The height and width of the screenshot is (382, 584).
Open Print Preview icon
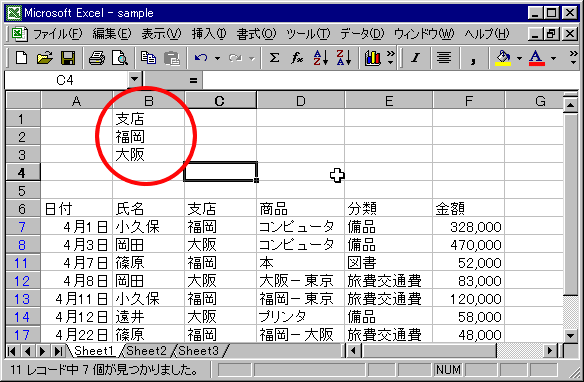pos(120,58)
